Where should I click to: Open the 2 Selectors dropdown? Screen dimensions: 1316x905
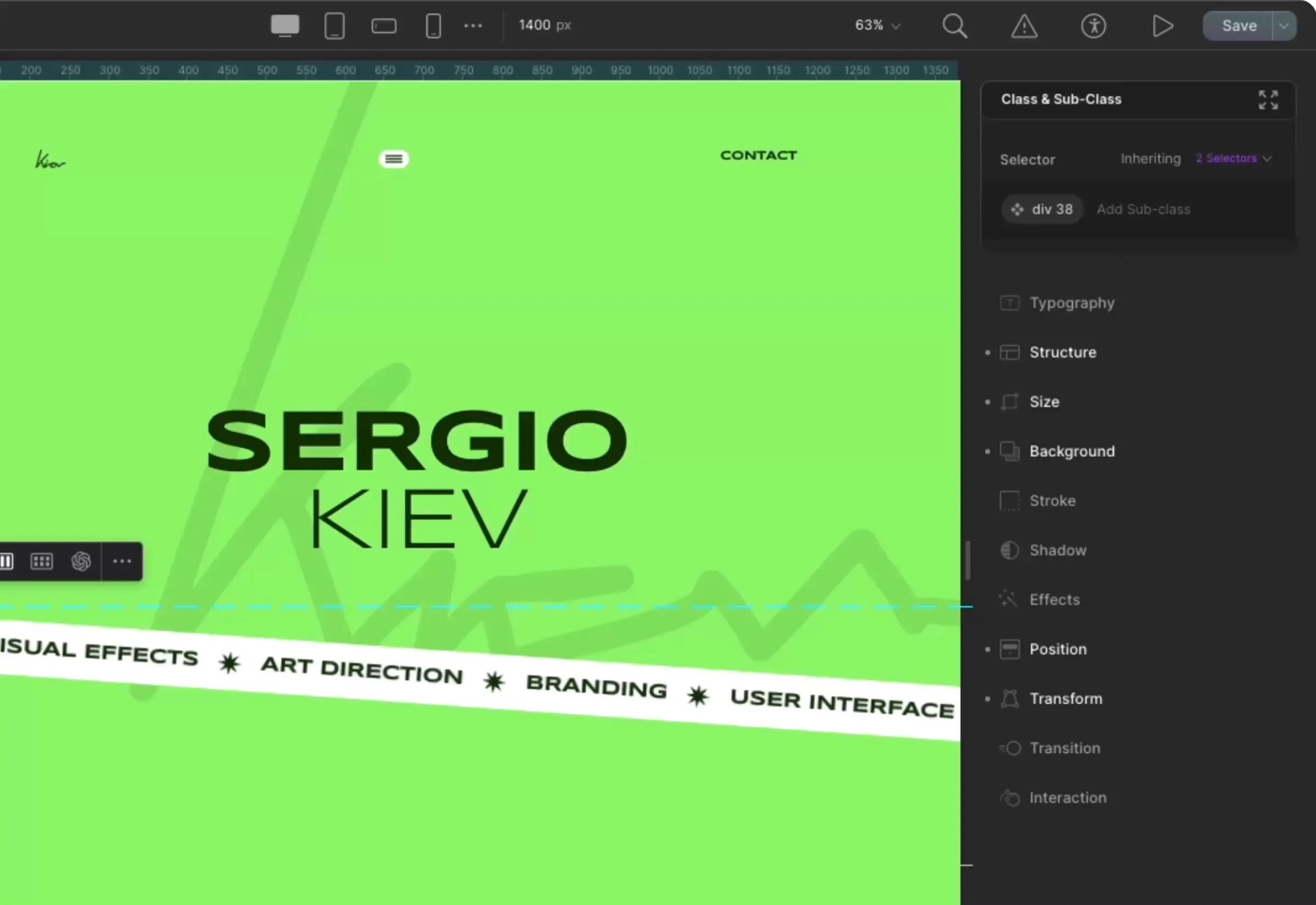tap(1234, 159)
